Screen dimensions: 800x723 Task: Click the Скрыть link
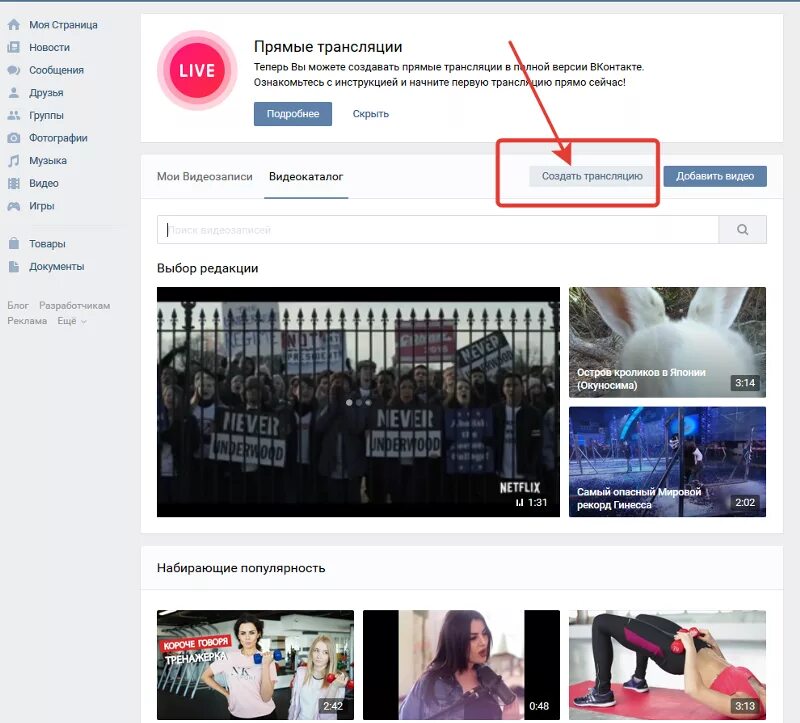point(371,114)
